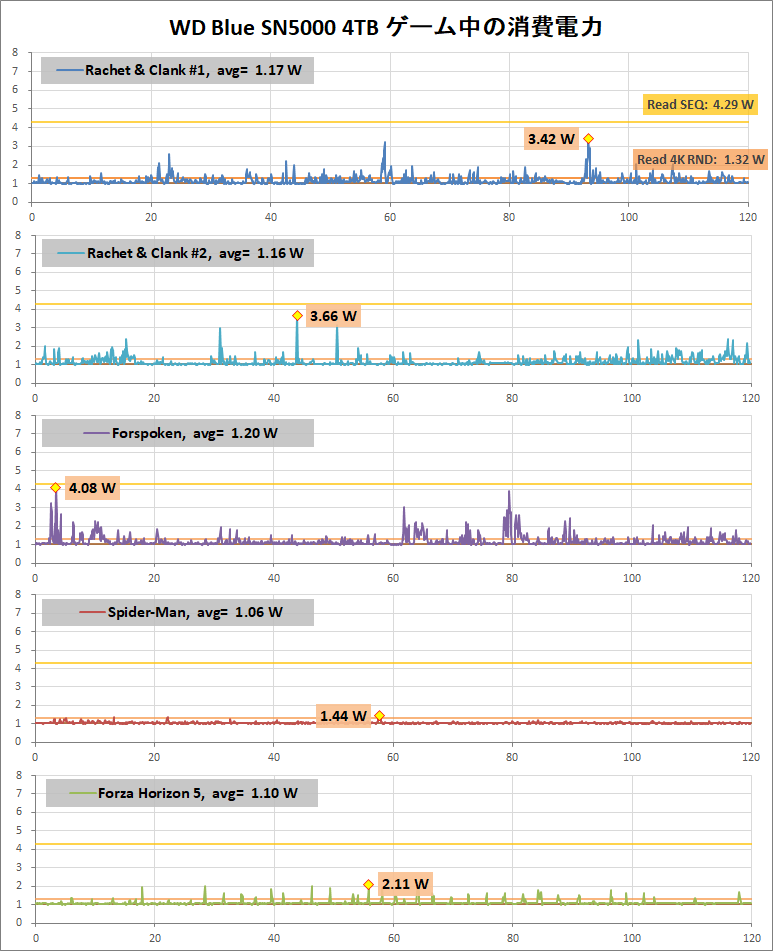Select the Rachet & Clank #1 legend box
Screen dimensions: 773x951
(x=177, y=70)
